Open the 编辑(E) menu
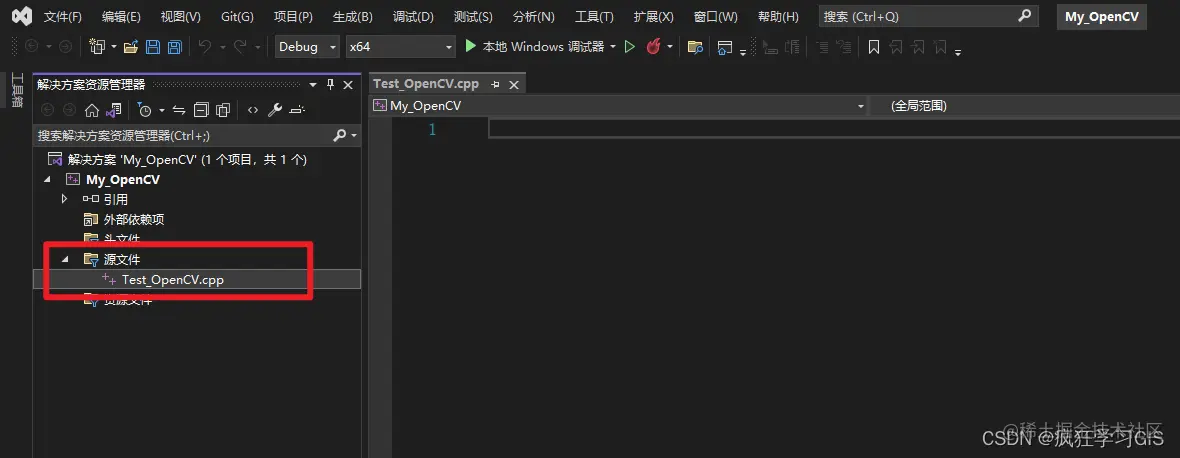The height and width of the screenshot is (458, 1180). pos(121,17)
